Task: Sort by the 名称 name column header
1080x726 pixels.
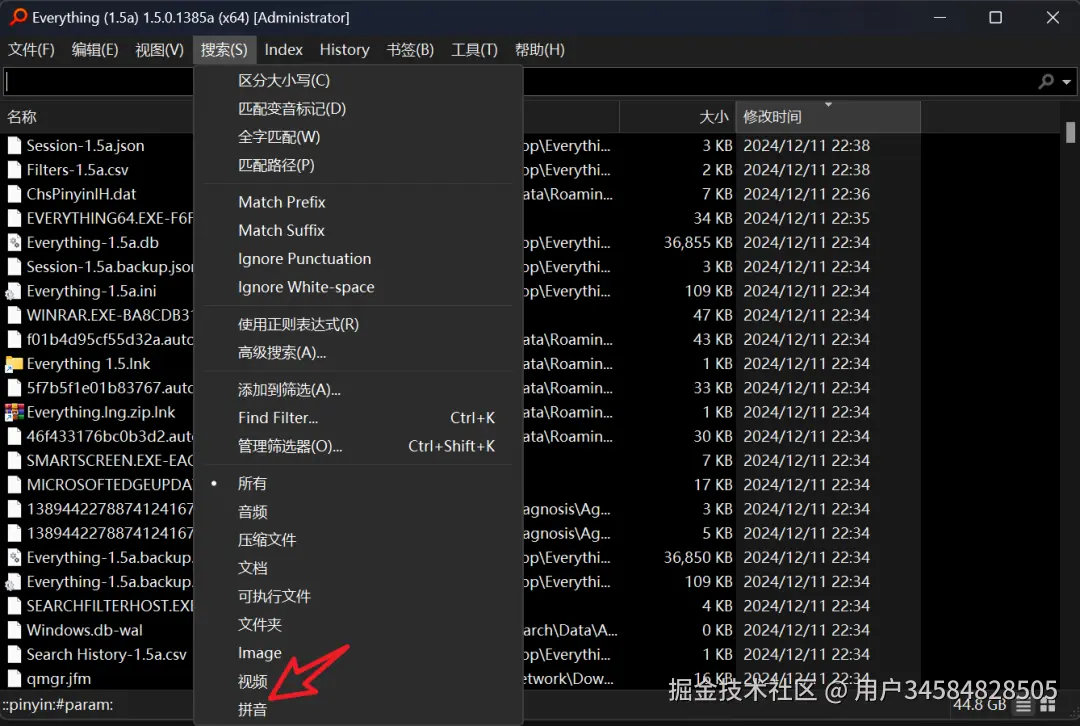Action: 98,116
